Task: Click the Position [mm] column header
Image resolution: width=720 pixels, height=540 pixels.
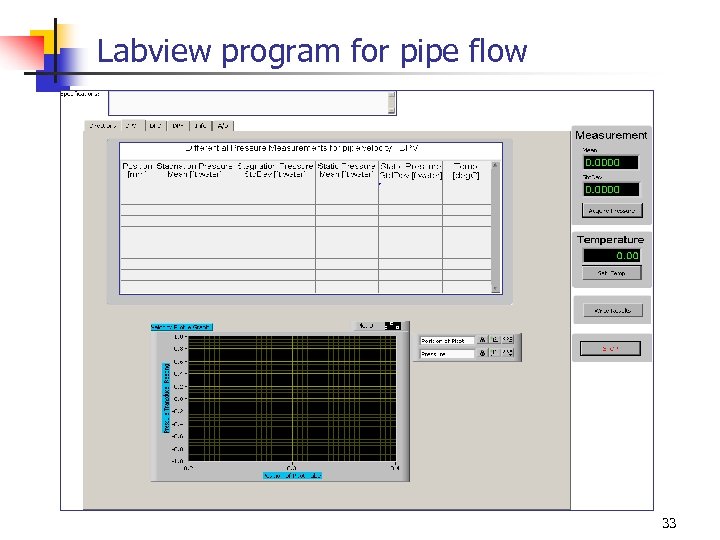Action: 137,170
